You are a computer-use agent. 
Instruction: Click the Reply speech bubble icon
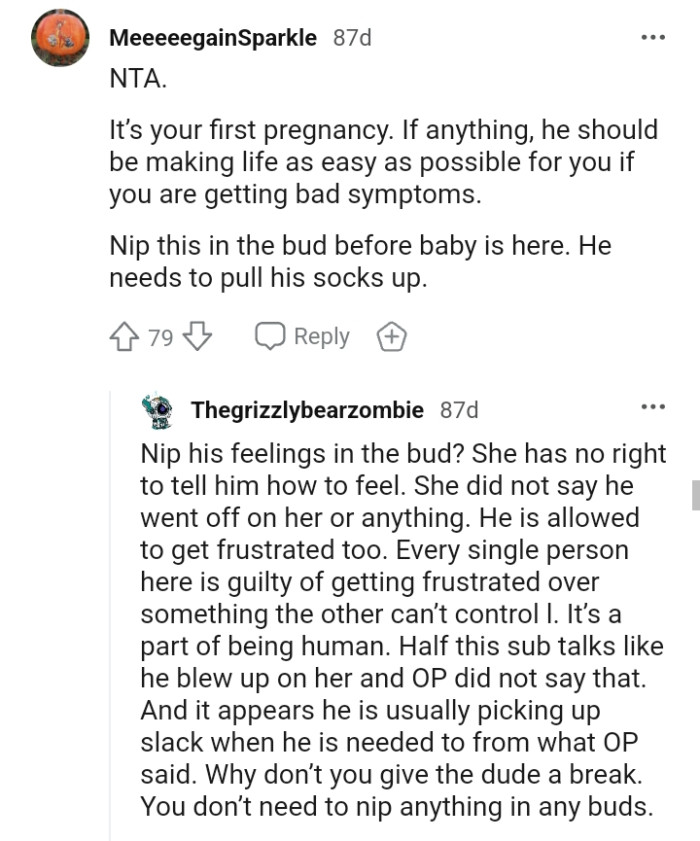269,336
